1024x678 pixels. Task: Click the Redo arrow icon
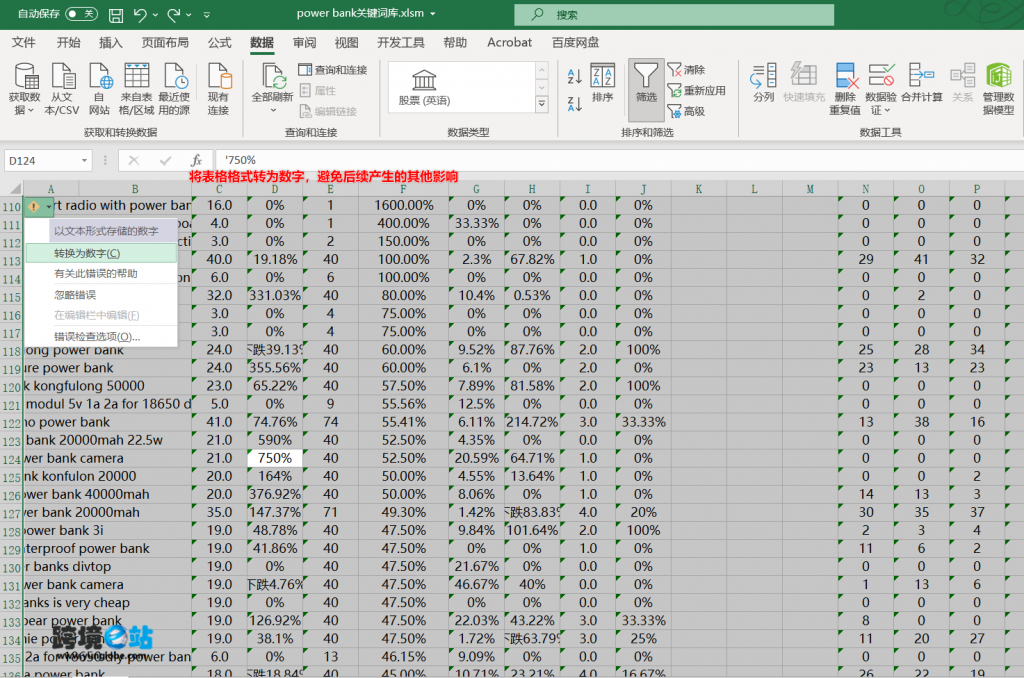click(x=174, y=14)
